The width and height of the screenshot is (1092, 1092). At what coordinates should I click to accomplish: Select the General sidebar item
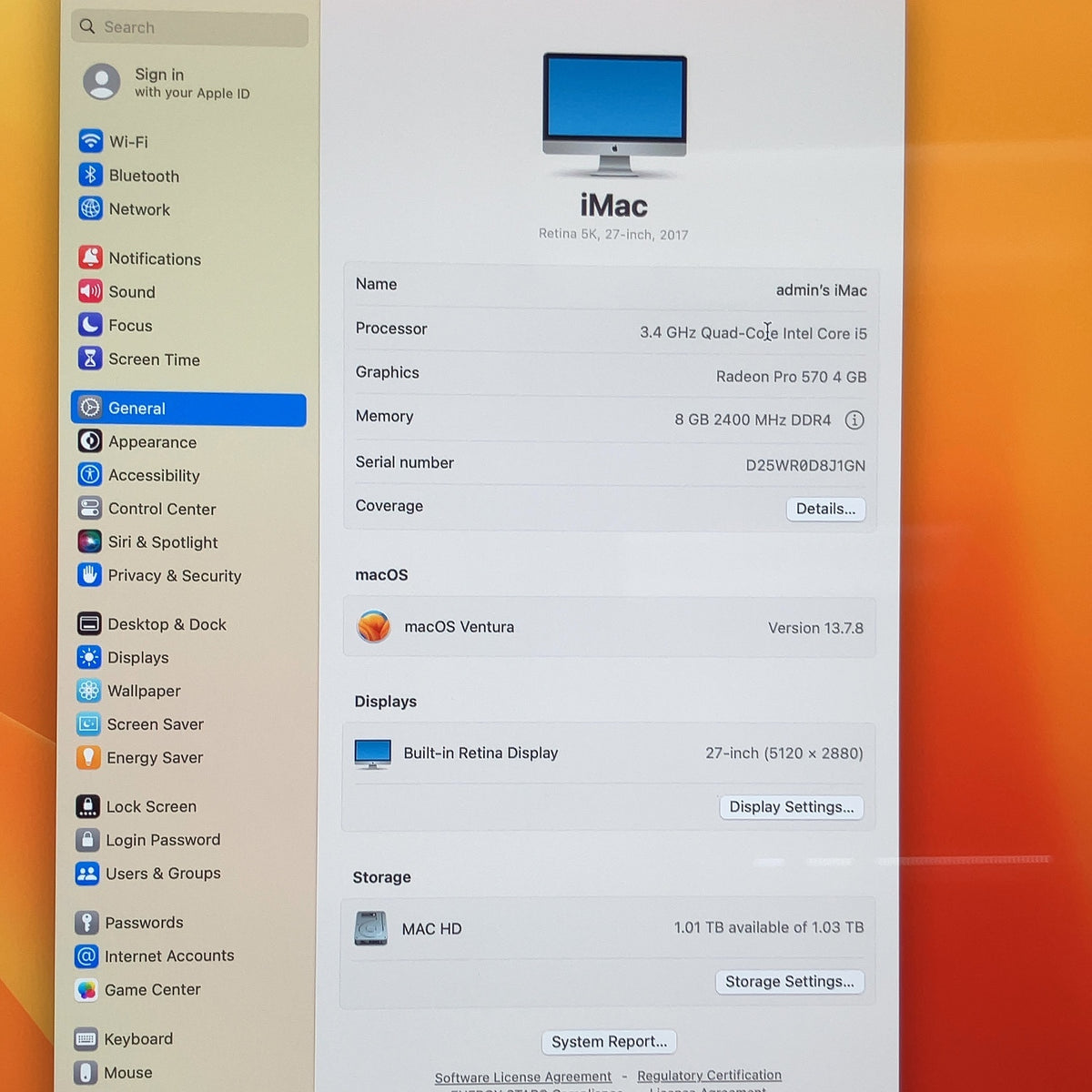tap(188, 409)
